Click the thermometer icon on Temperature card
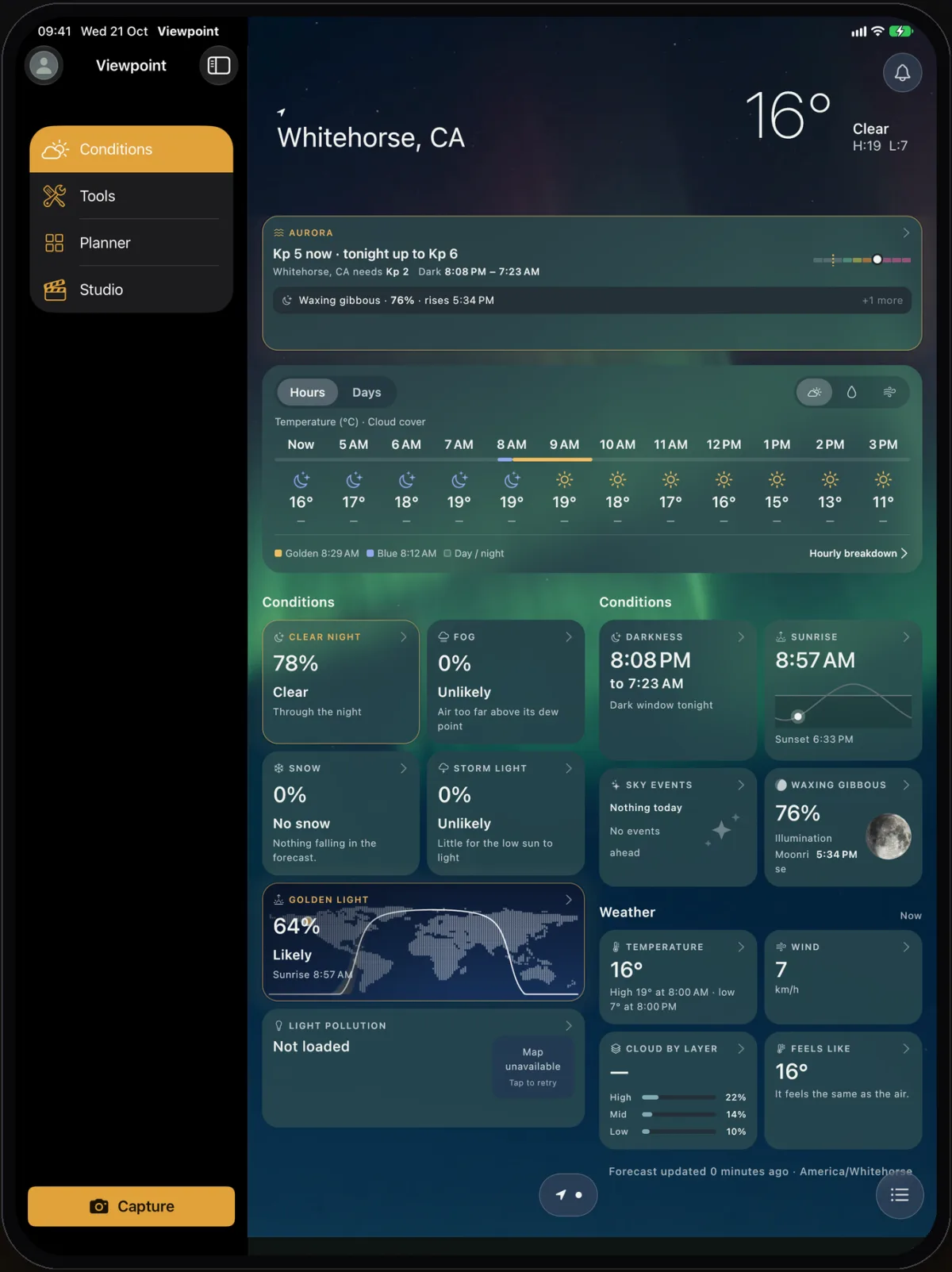Image resolution: width=952 pixels, height=1272 pixels. [616, 947]
